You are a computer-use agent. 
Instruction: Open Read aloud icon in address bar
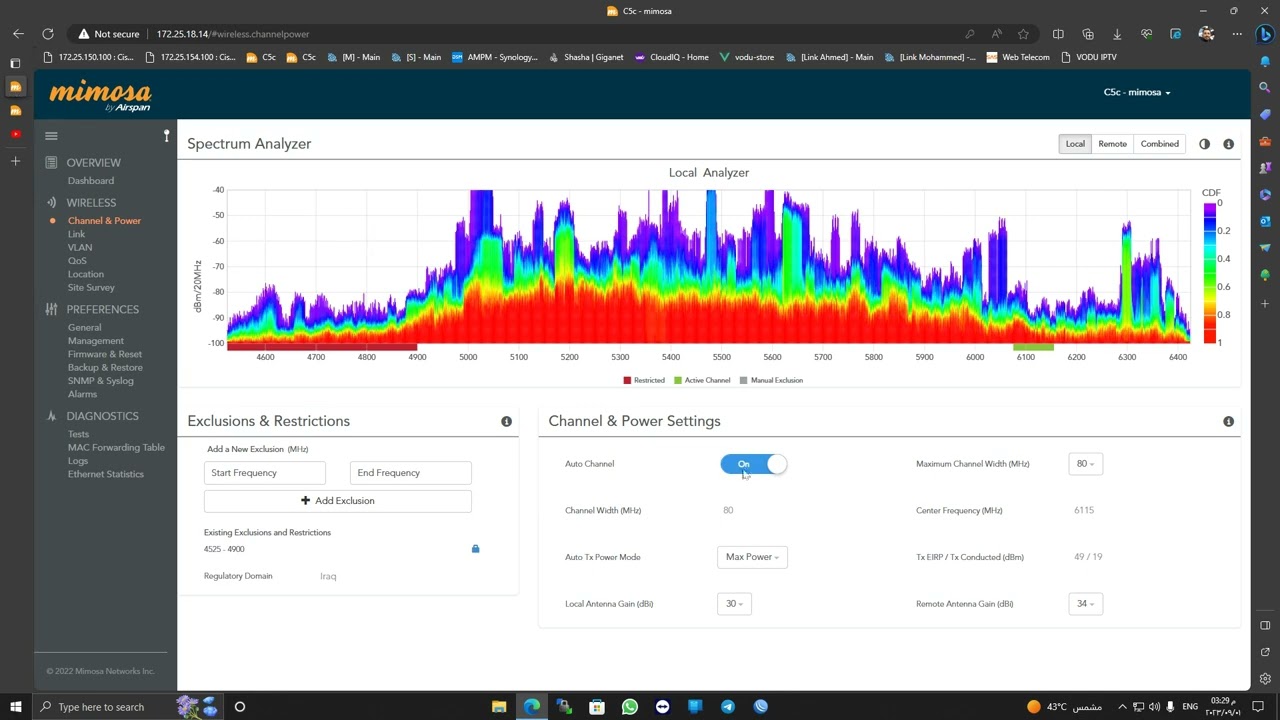pyautogui.click(x=996, y=34)
